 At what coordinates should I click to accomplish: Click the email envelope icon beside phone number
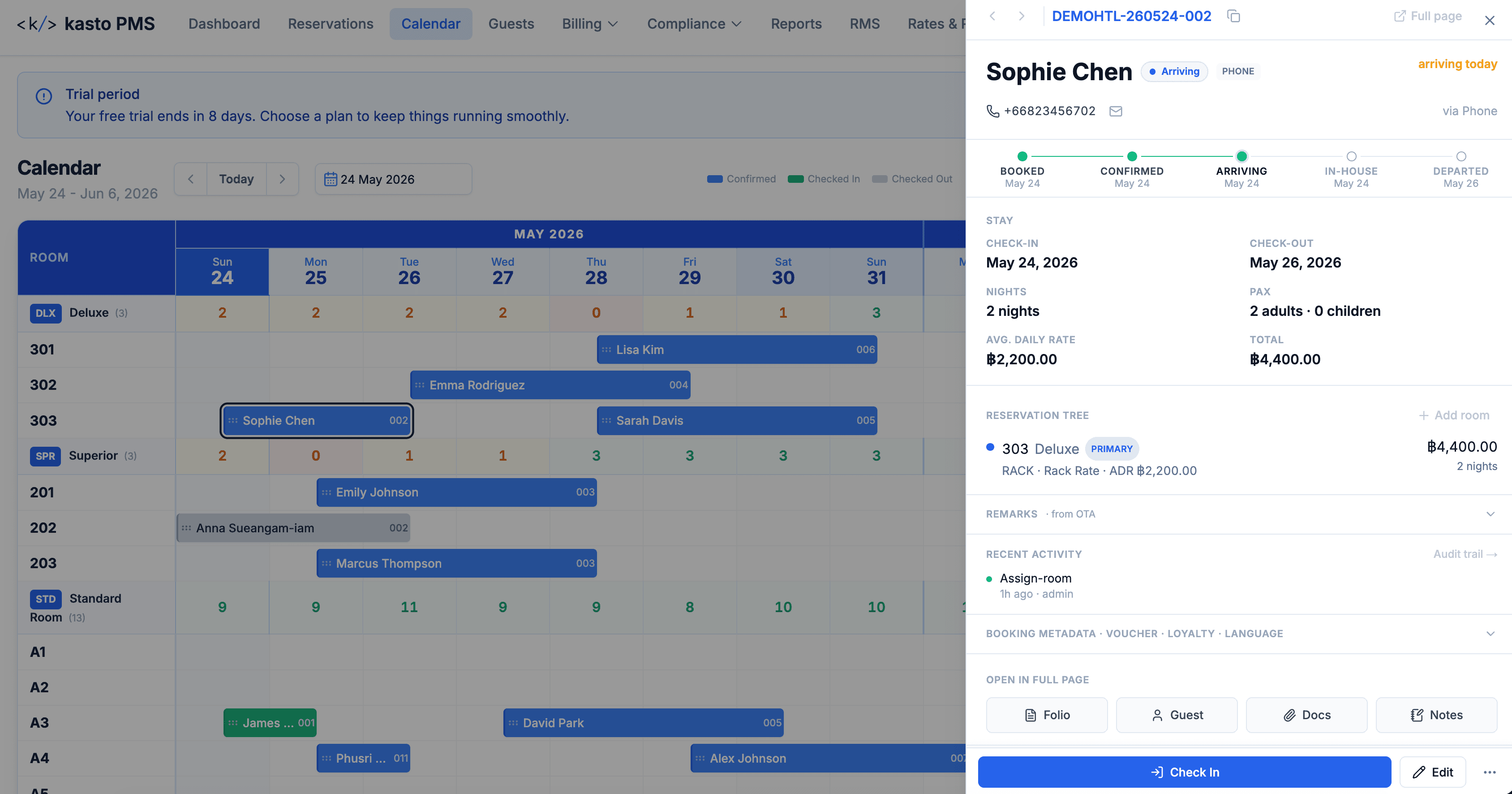tap(1116, 111)
